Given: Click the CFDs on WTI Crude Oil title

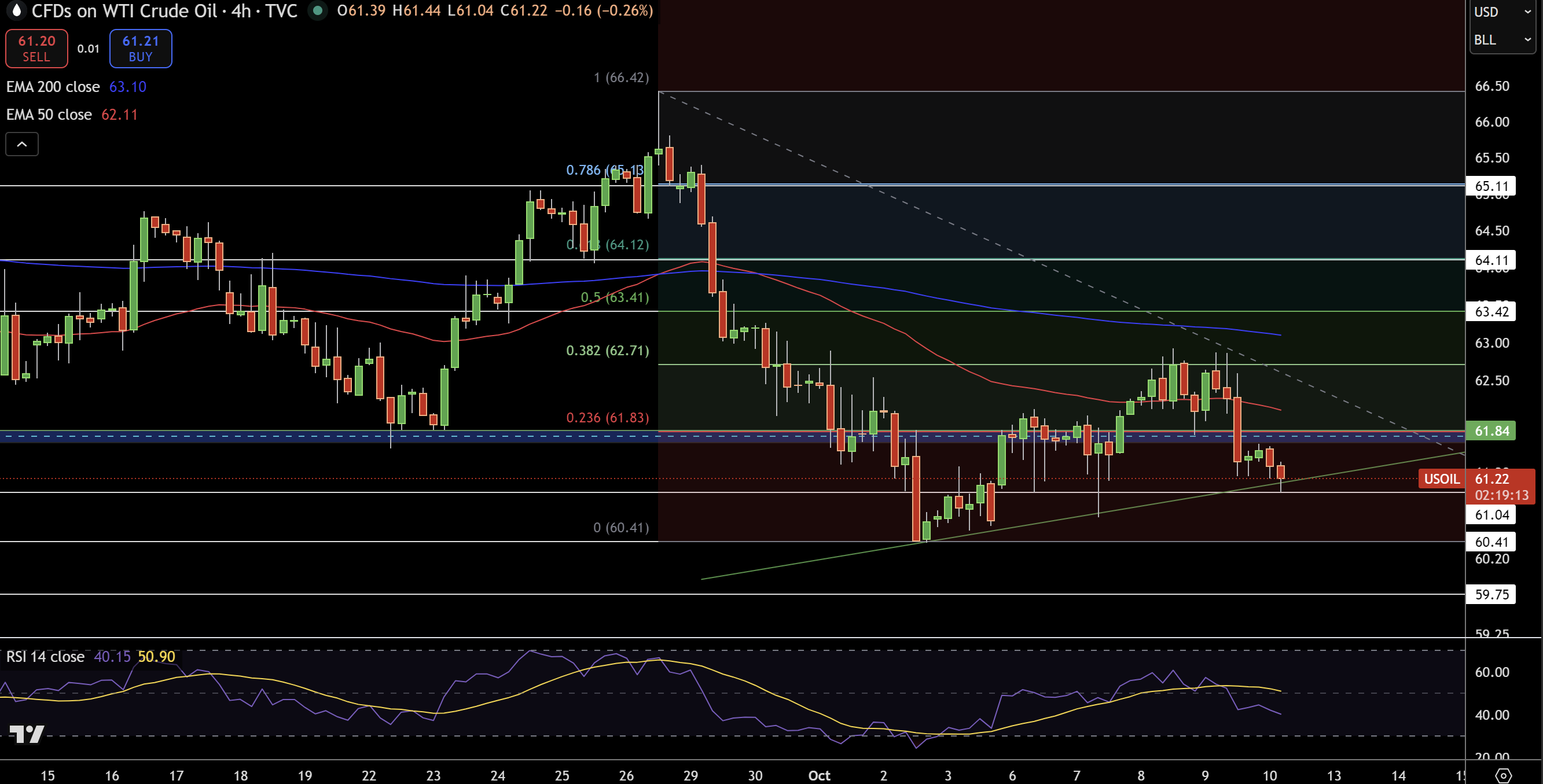Looking at the screenshot, I should click(124, 11).
